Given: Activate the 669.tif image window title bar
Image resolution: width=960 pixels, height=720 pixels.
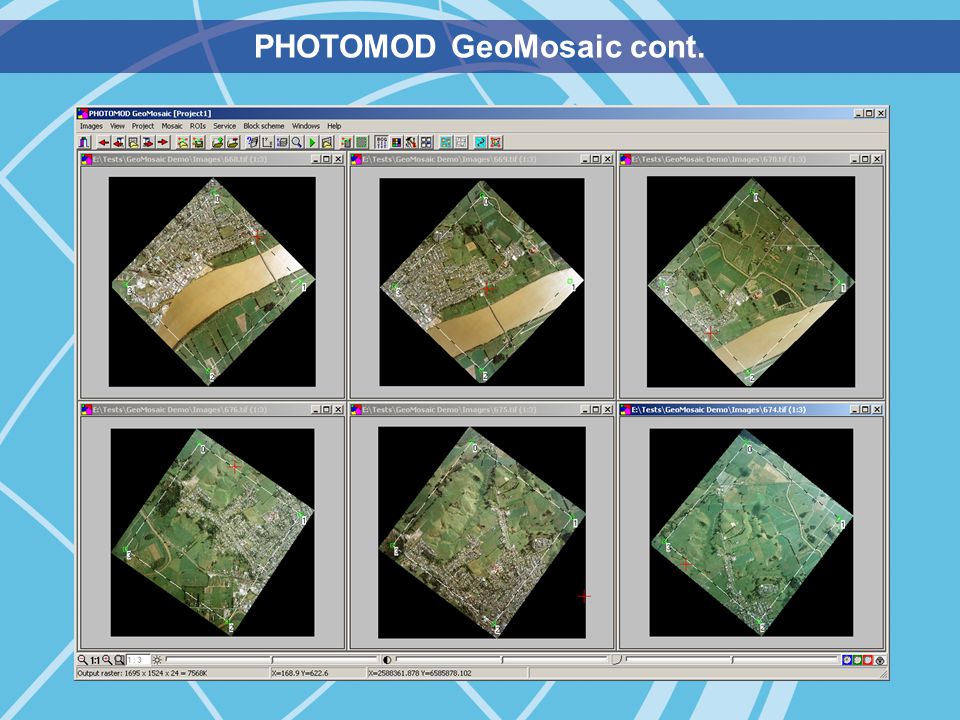Looking at the screenshot, I should [481, 159].
